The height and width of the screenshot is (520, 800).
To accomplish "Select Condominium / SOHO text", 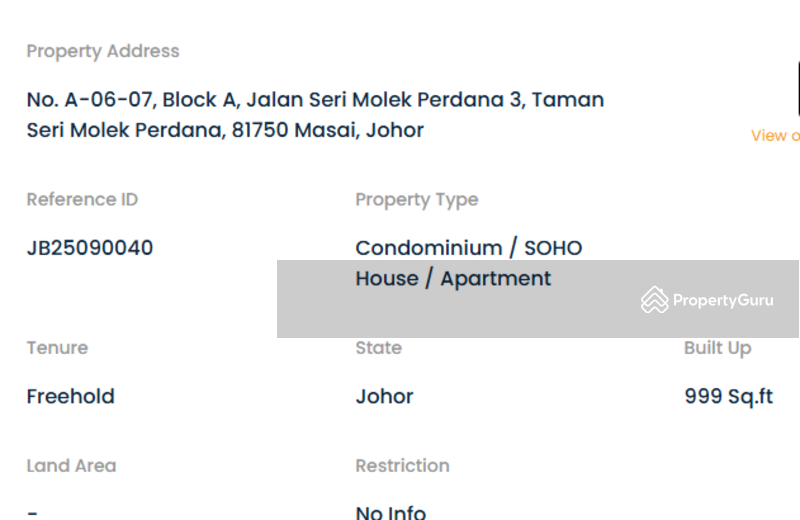I will 469,248.
